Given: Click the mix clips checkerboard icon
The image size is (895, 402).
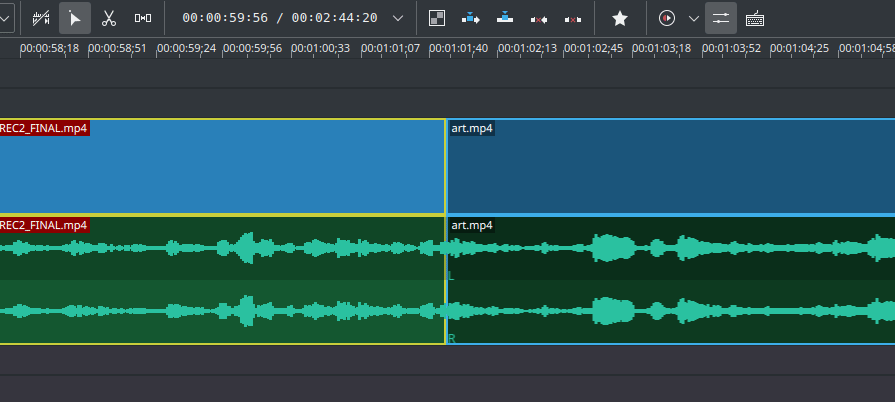Looking at the screenshot, I should pos(437,18).
